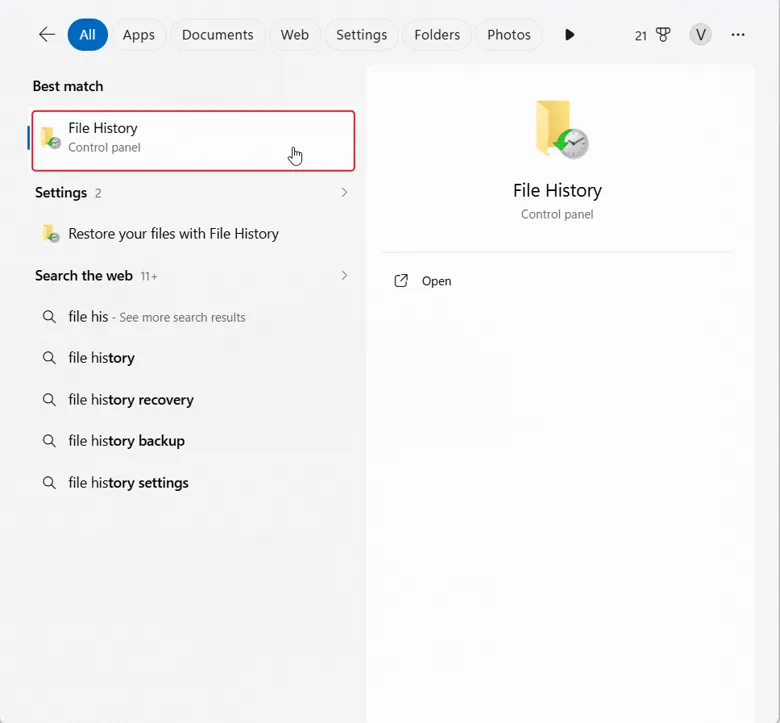
Task: Switch to the Apps filter tab
Action: 139,35
